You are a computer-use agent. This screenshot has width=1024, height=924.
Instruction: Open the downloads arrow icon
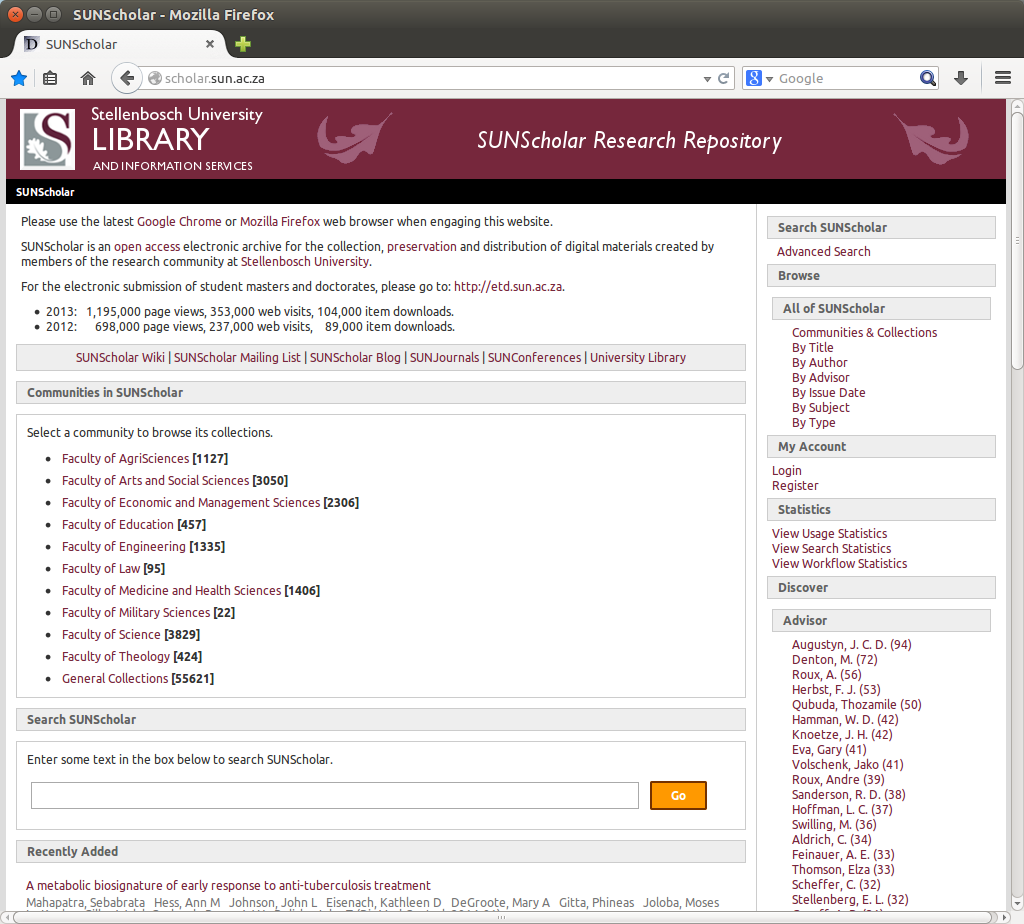tap(961, 78)
